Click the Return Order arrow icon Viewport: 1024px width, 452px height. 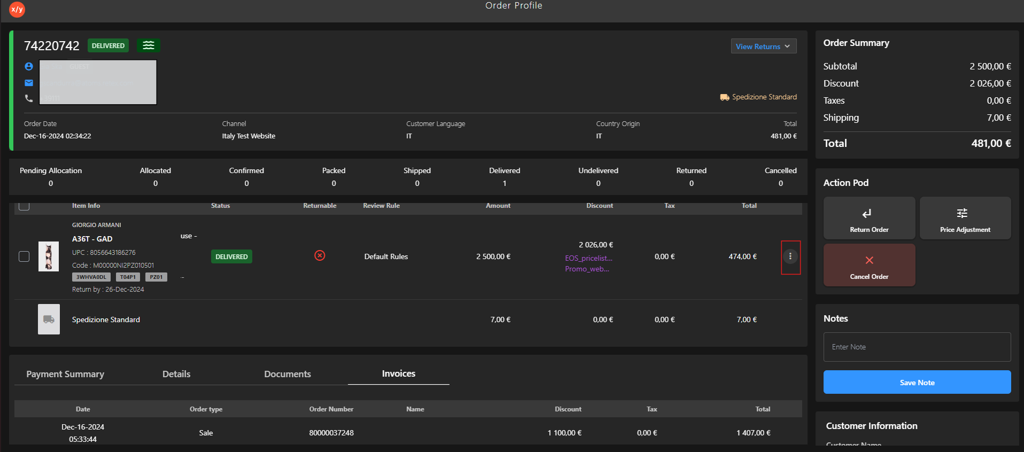(x=869, y=213)
